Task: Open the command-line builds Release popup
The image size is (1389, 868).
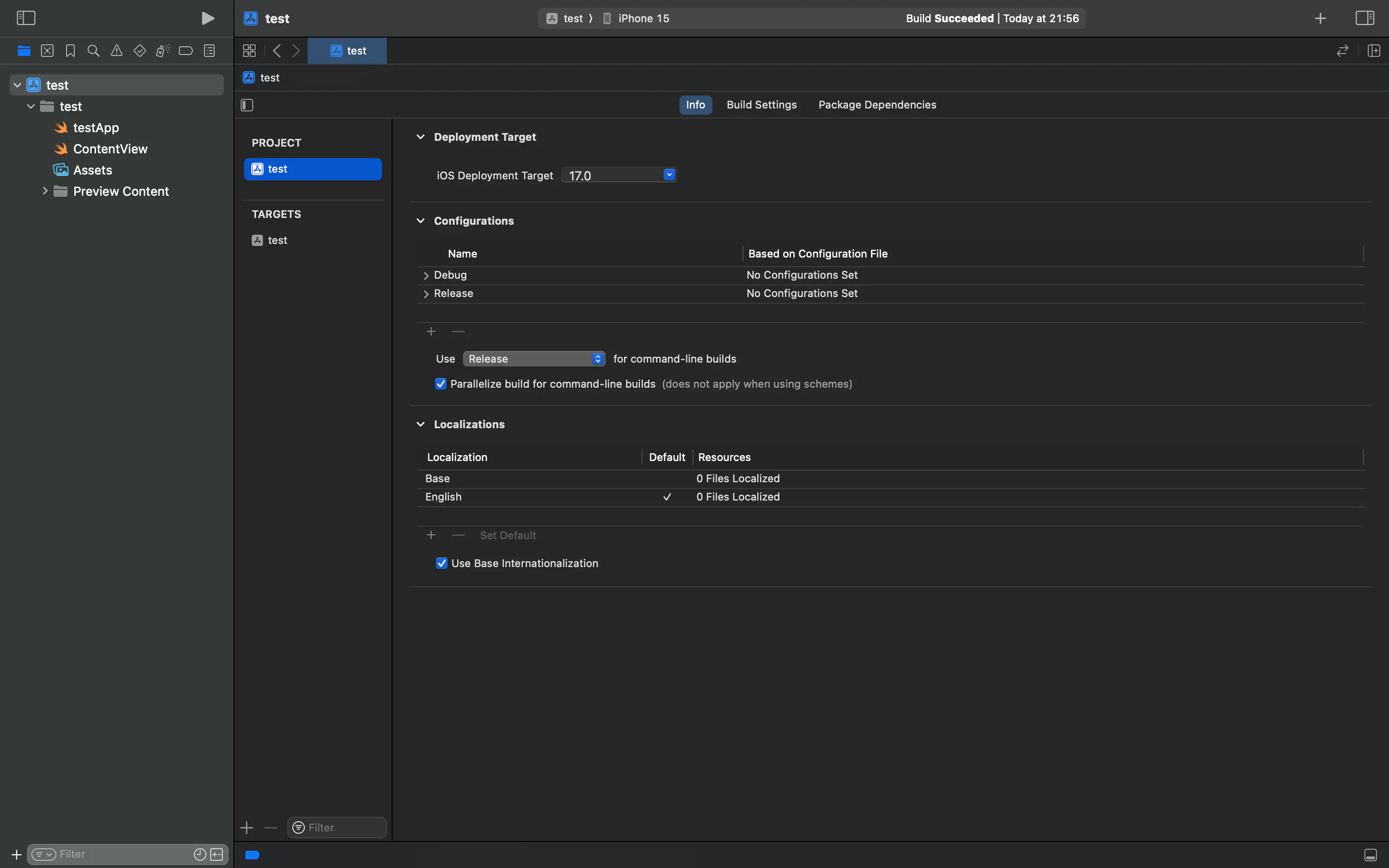Action: [x=534, y=359]
